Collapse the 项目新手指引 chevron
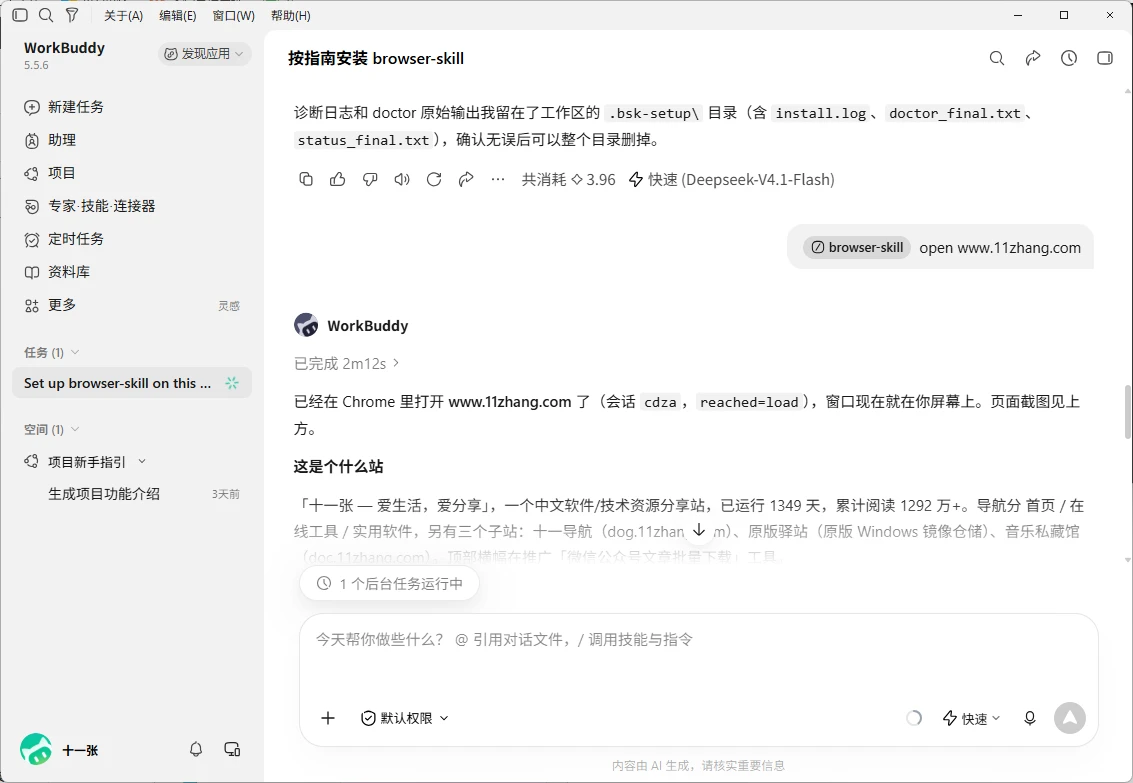This screenshot has width=1133, height=783. point(142,461)
